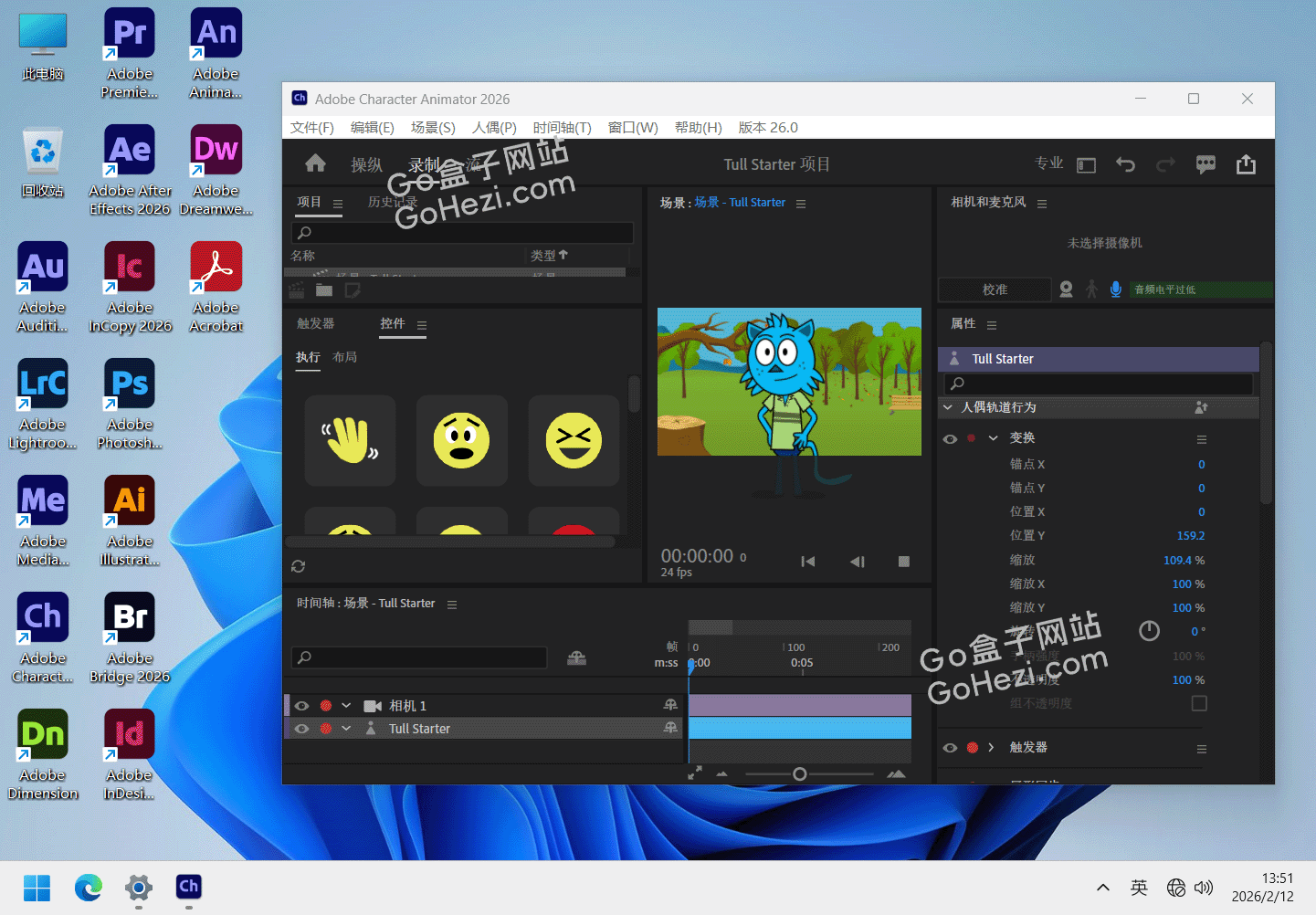Viewport: 1316px width, 915px height.
Task: Click the timeline zoom slider handle
Action: tap(799, 774)
